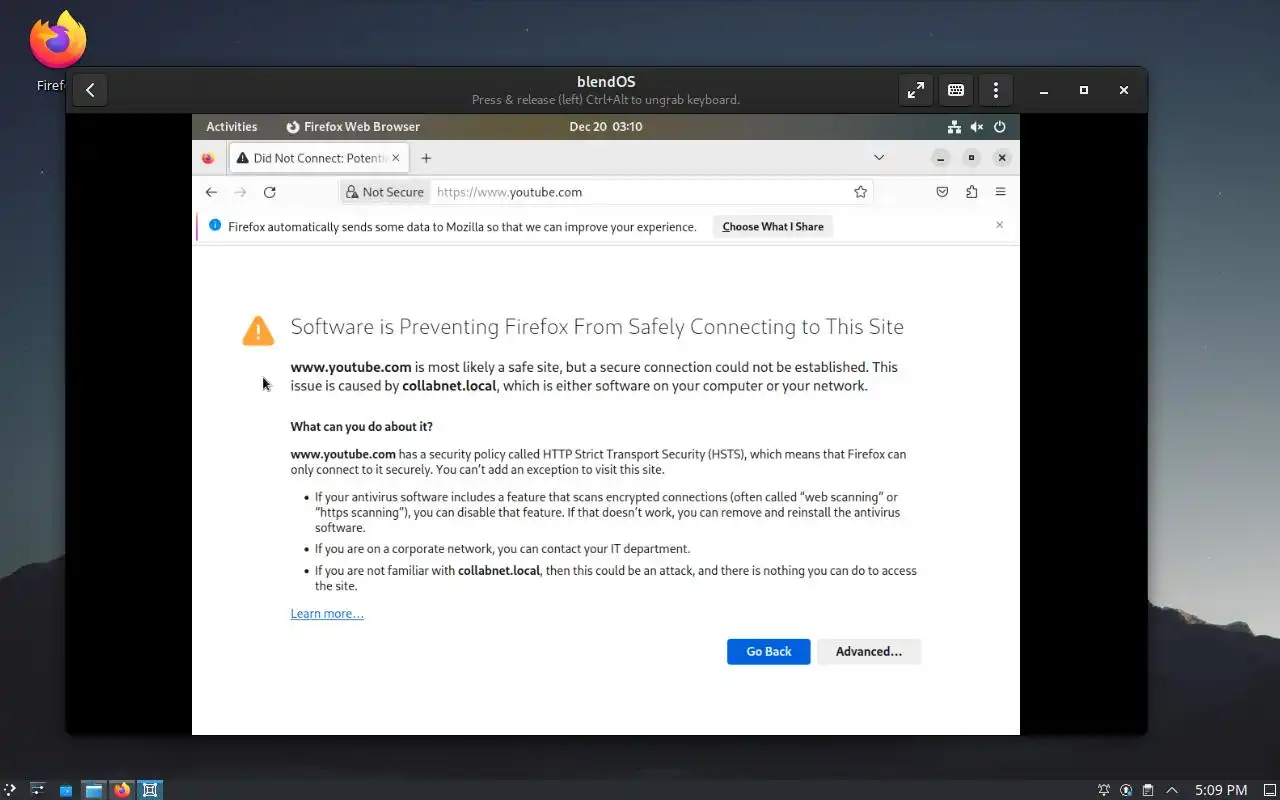Open the GNOME network status icon
This screenshot has height=800, width=1280.
(954, 127)
